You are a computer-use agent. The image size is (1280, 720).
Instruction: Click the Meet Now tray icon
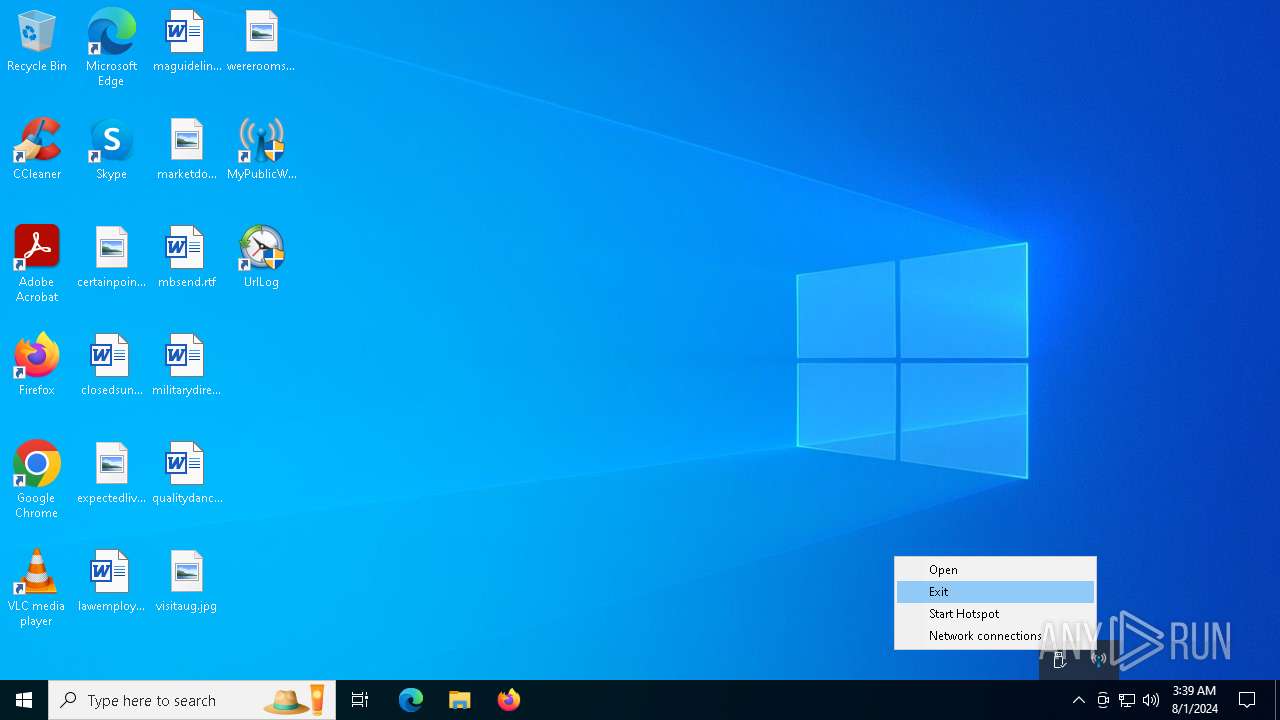(1103, 700)
